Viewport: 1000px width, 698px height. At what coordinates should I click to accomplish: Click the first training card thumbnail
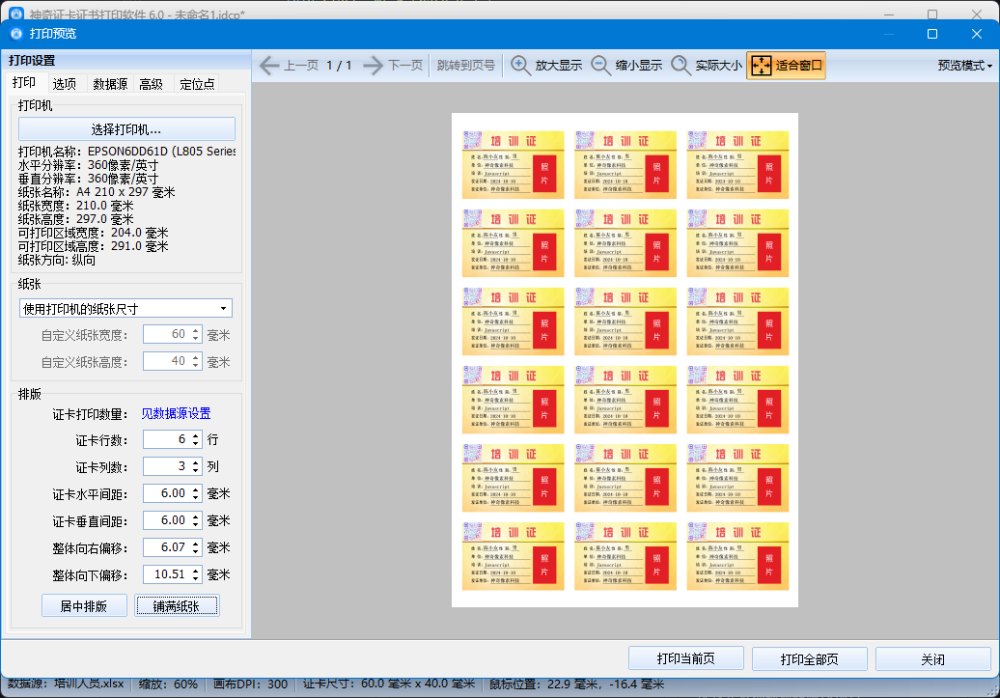pos(513,164)
